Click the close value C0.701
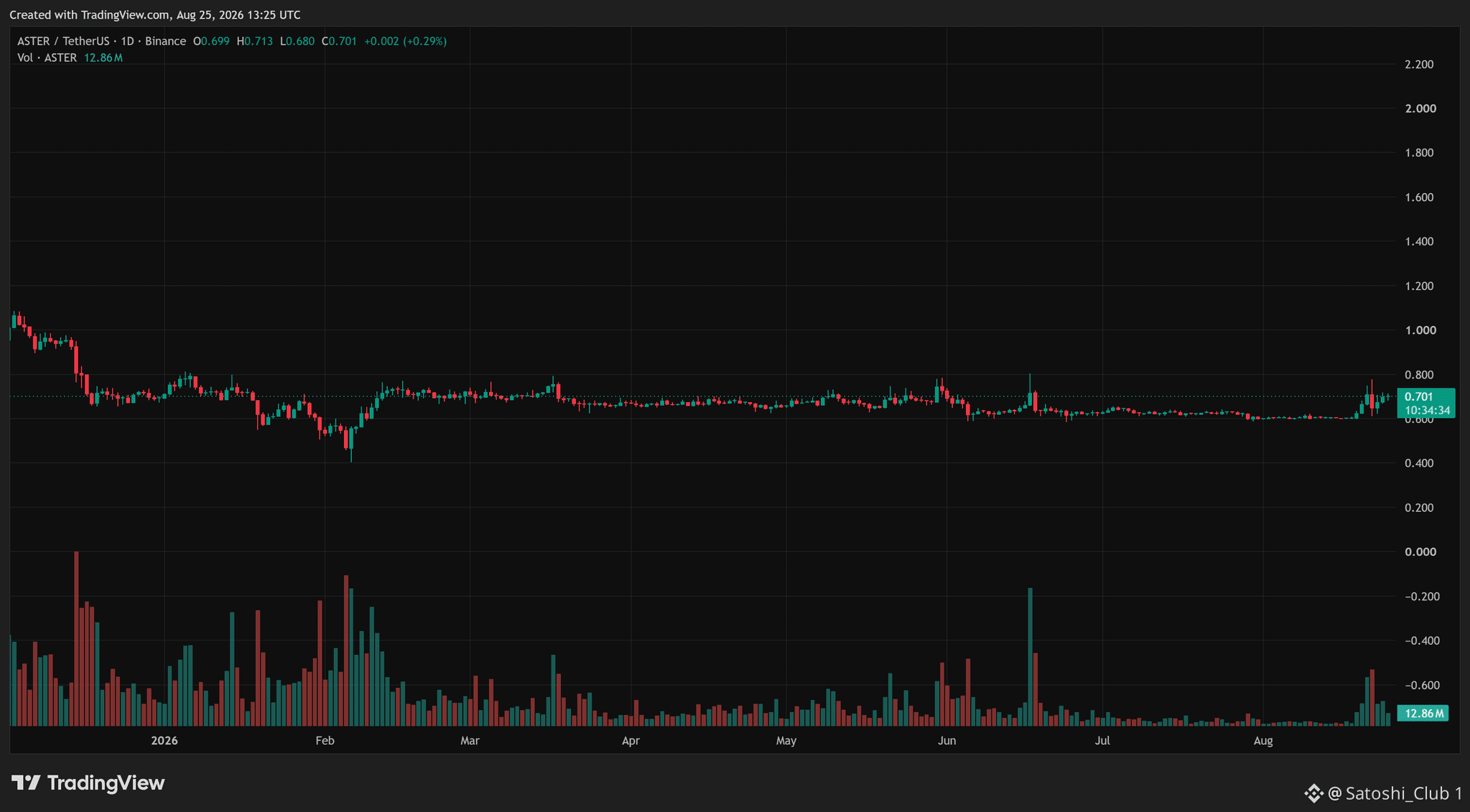 pos(339,42)
